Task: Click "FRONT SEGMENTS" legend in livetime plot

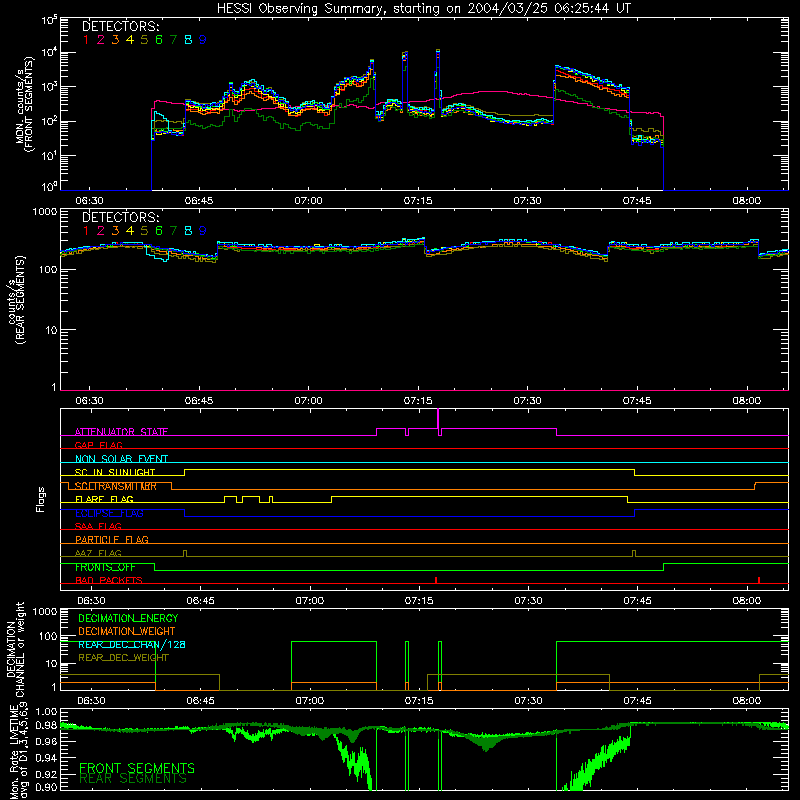Action: pos(137,768)
